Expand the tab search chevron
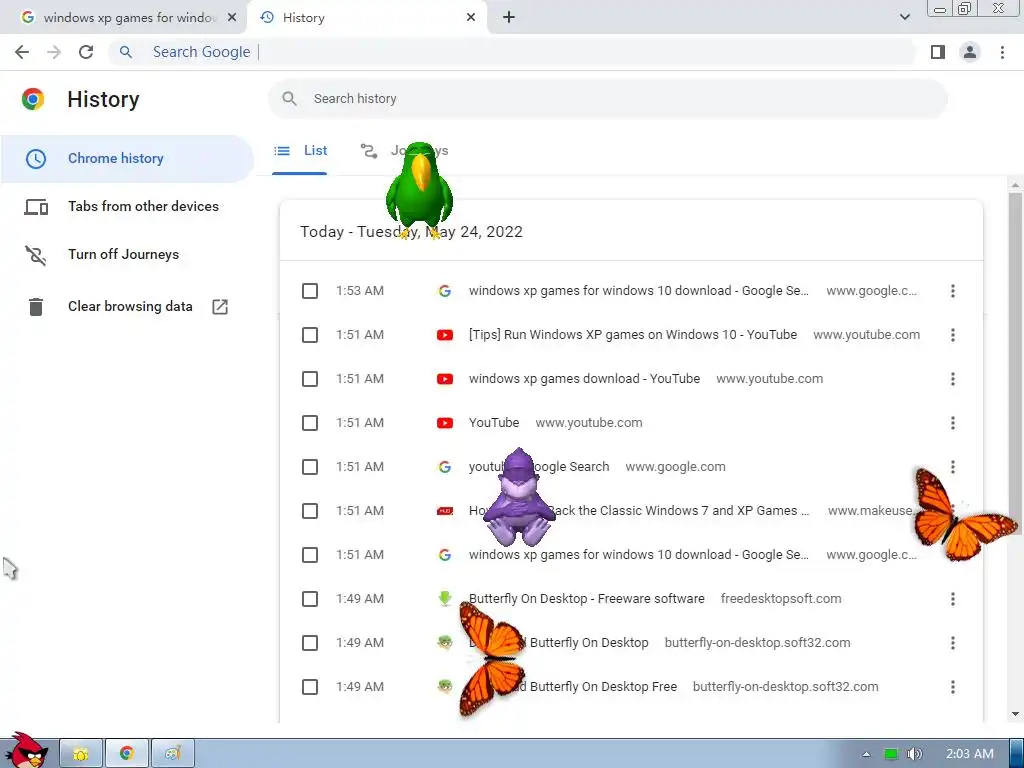This screenshot has height=768, width=1024. click(x=904, y=17)
